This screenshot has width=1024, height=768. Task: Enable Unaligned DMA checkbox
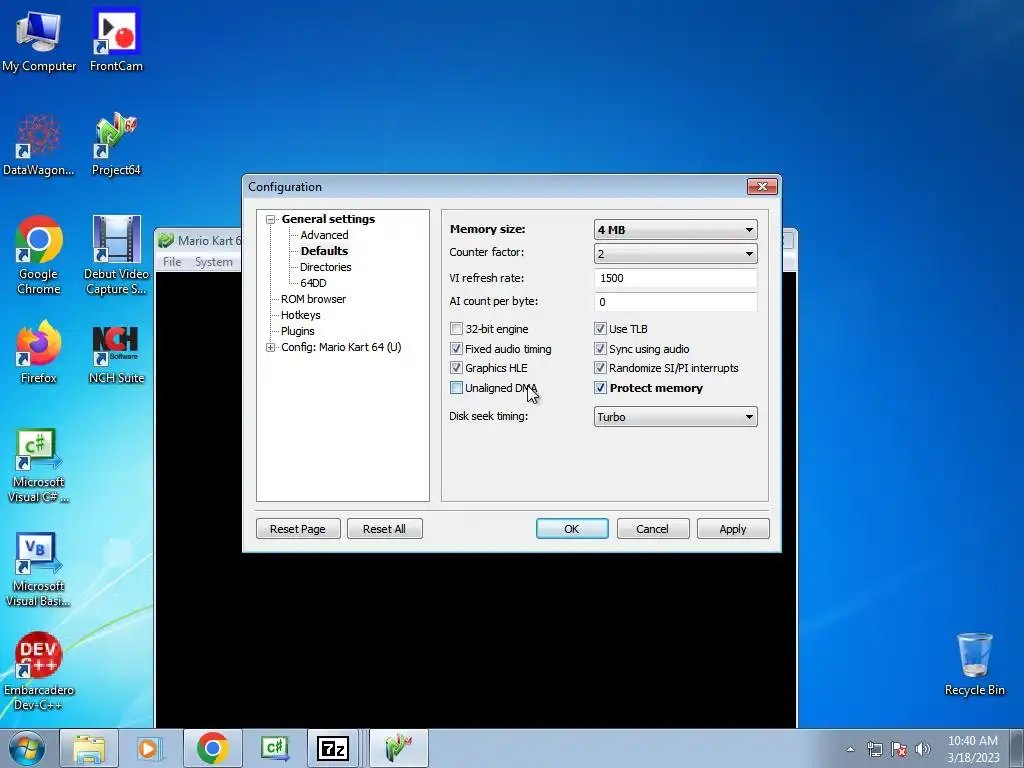point(456,388)
